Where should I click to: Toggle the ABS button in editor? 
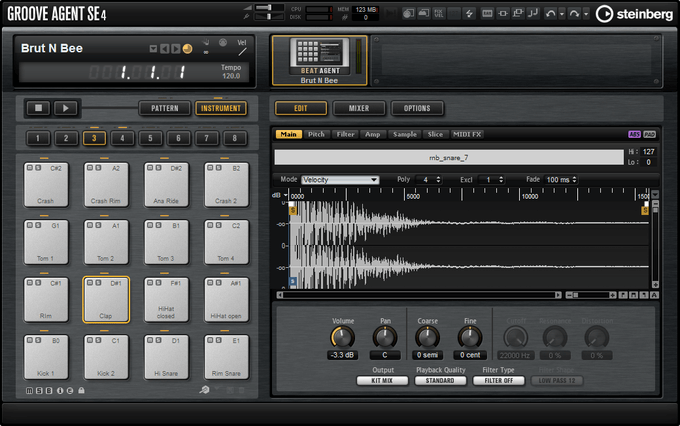tap(634, 134)
